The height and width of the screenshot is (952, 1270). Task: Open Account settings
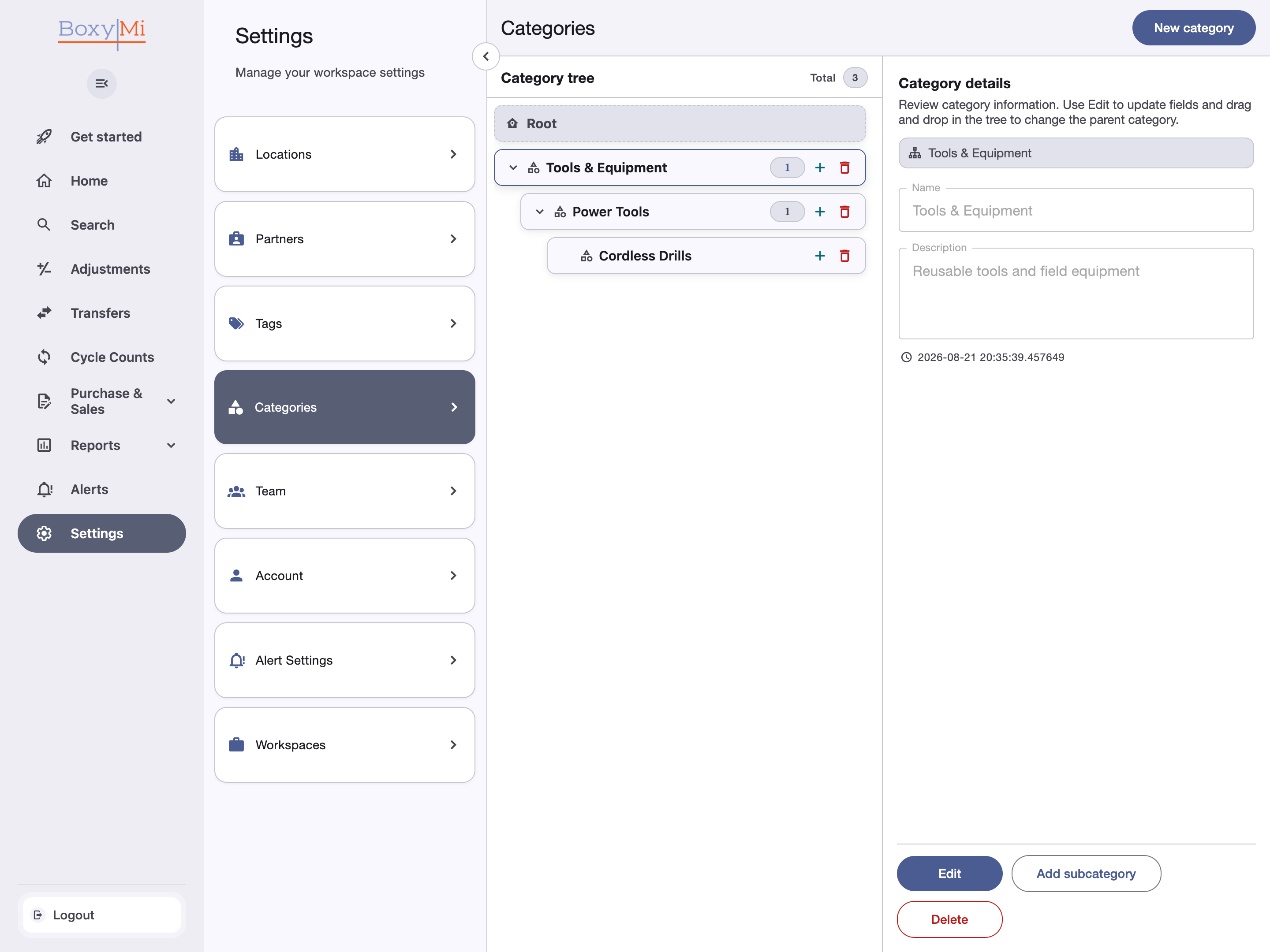coord(344,576)
